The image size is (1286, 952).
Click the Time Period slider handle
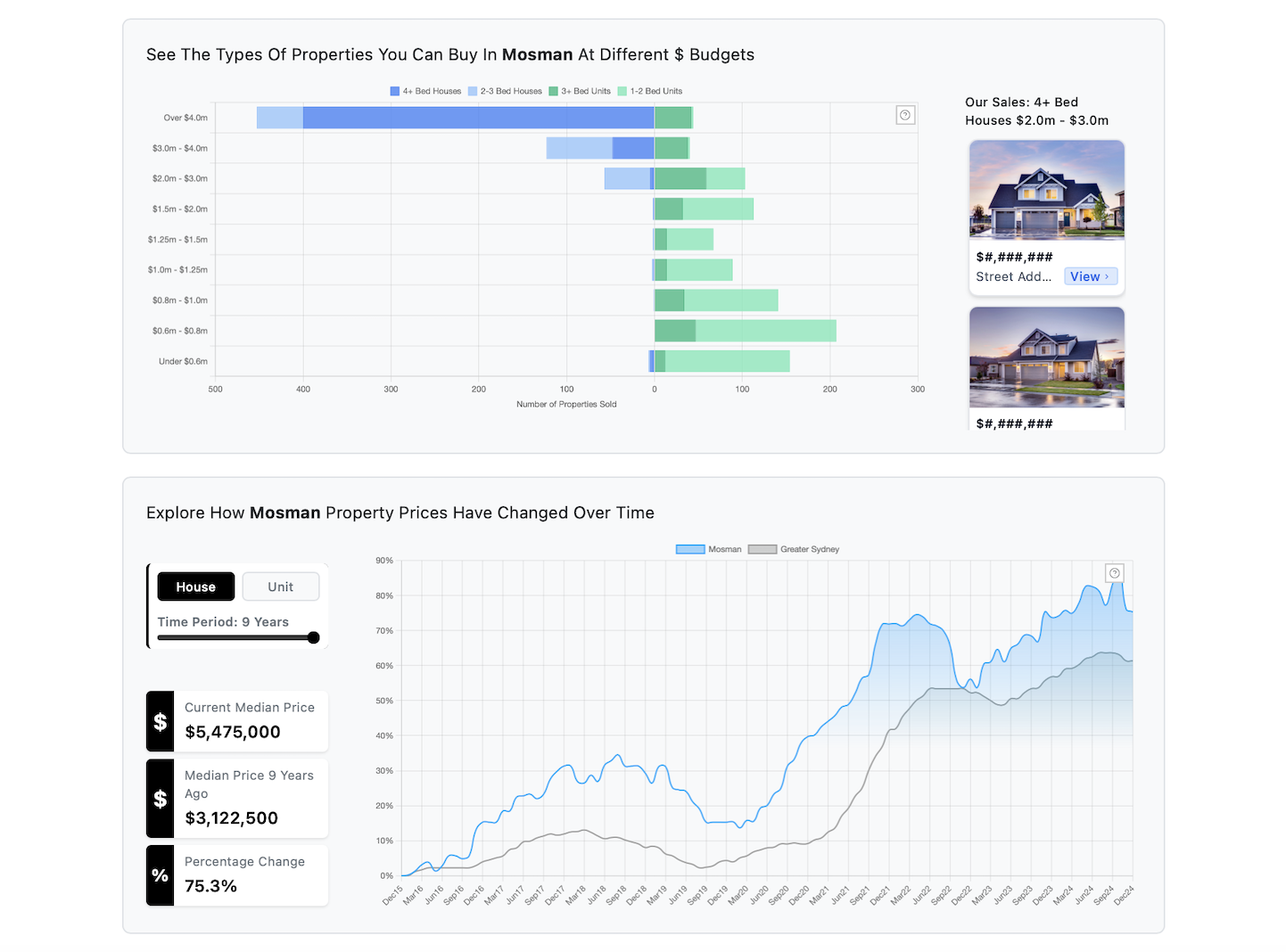[x=314, y=637]
